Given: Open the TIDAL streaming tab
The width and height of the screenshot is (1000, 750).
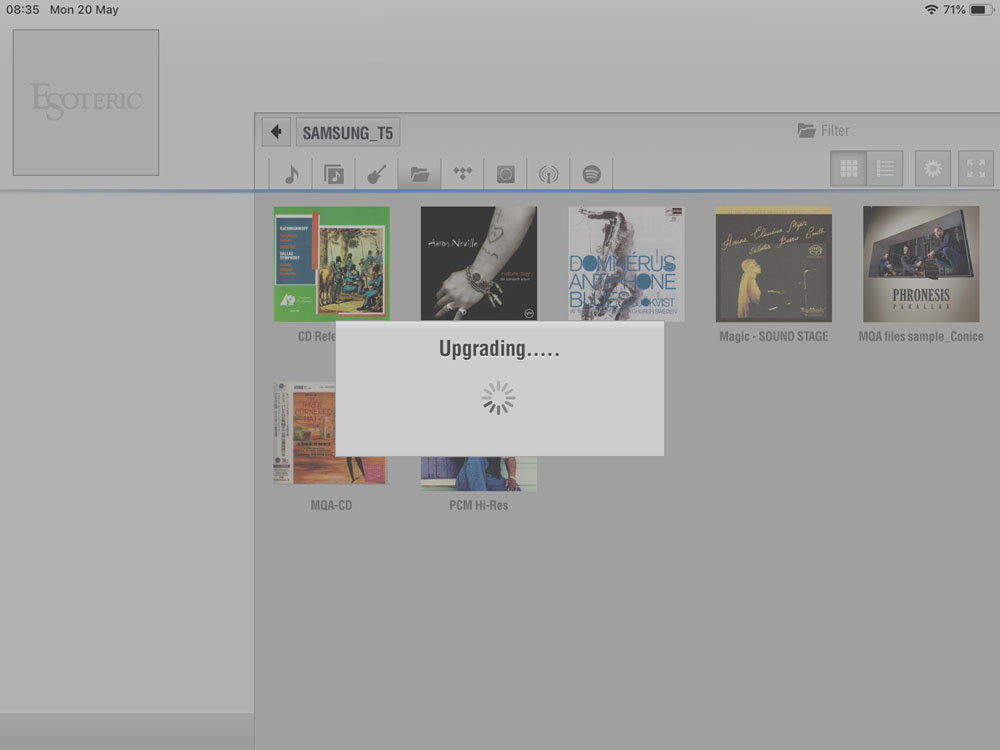Looking at the screenshot, I should pos(462,174).
